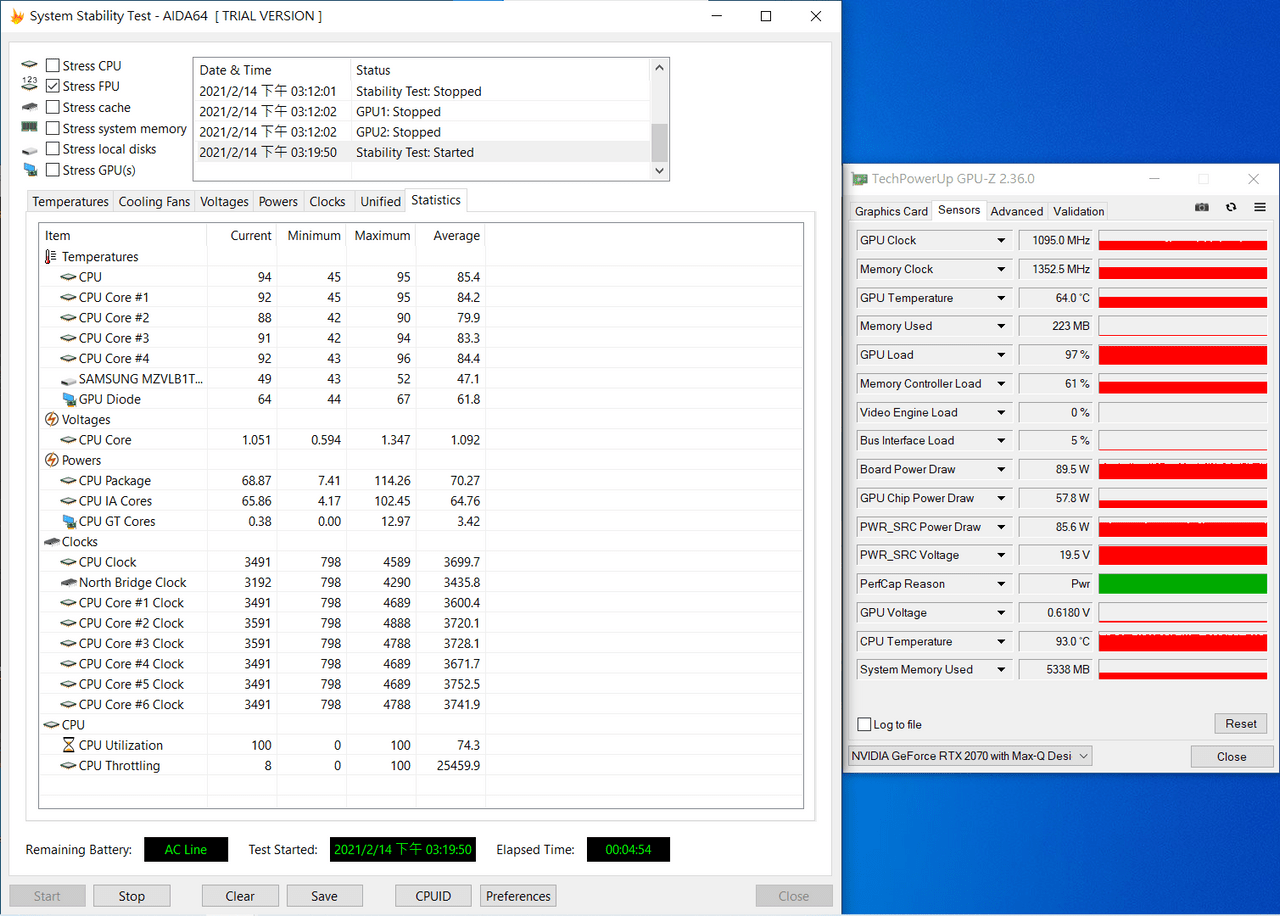
Task: Open the GPU Voltage sensor dropdown
Action: tap(1001, 613)
